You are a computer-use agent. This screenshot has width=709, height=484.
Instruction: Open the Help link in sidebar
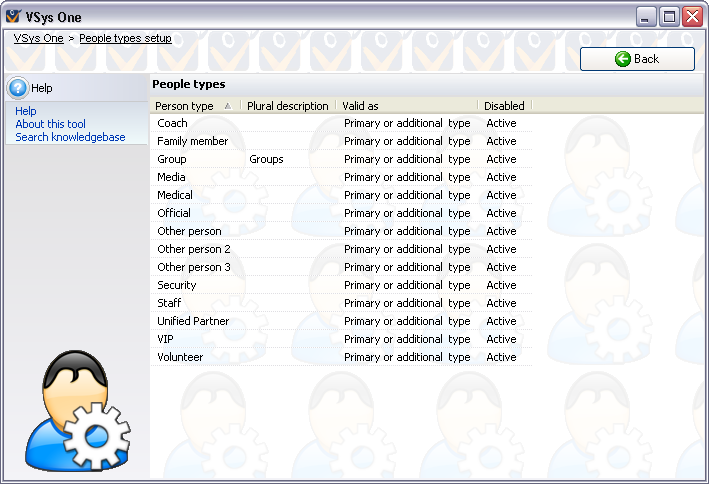pyautogui.click(x=26, y=111)
